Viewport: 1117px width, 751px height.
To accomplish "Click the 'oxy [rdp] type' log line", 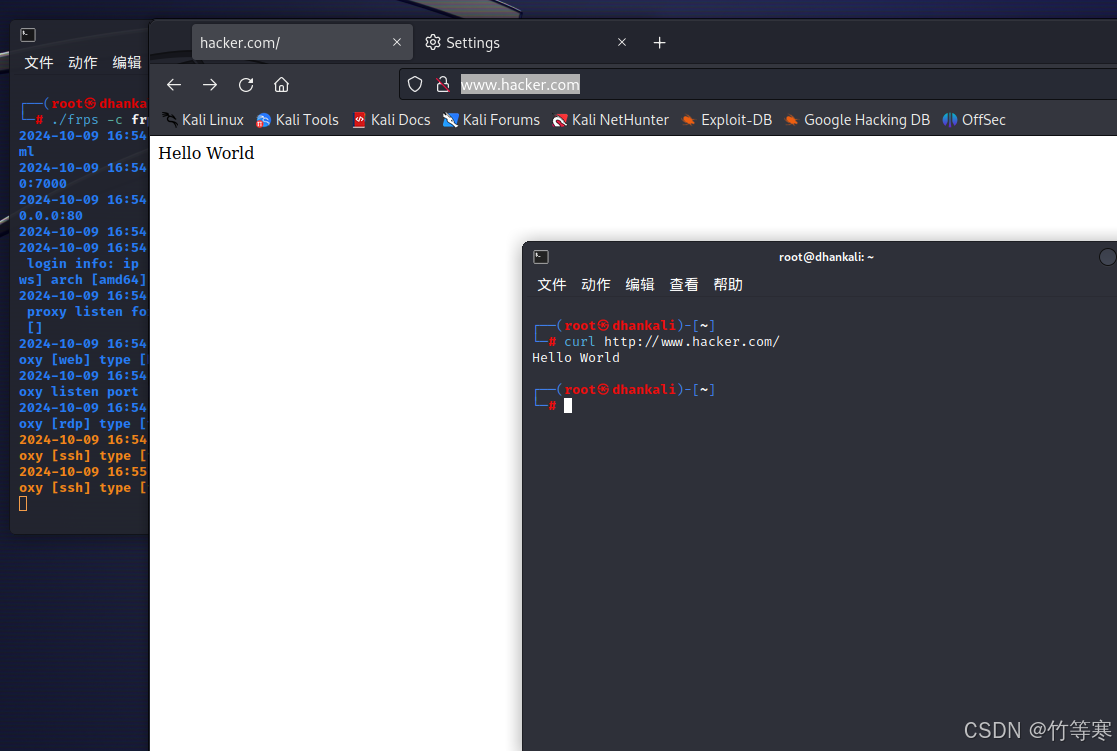I will tap(83, 424).
